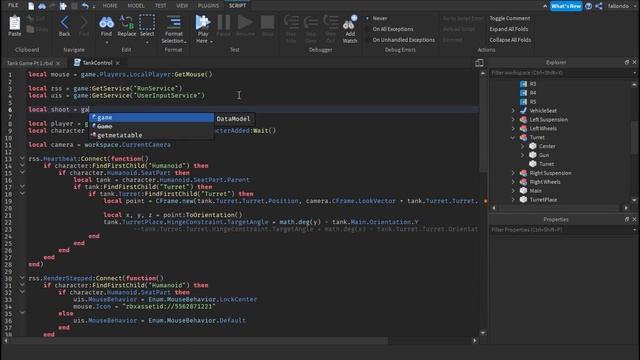Click the Main part icon in Explorer
The height and width of the screenshot is (360, 640).
(523, 191)
